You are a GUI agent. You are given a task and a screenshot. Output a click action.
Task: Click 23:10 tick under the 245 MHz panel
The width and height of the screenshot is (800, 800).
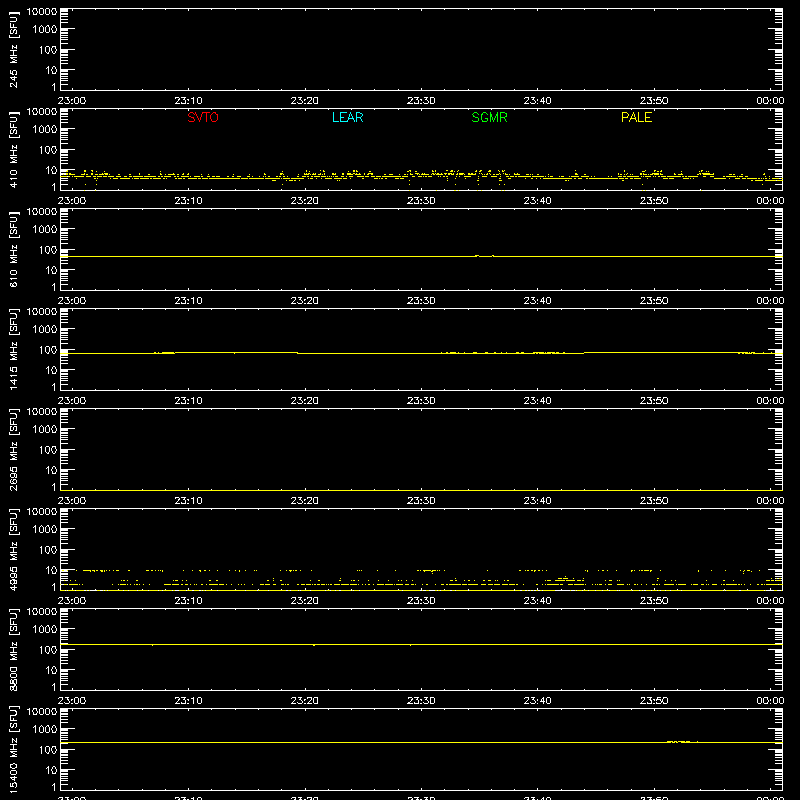coord(188,101)
